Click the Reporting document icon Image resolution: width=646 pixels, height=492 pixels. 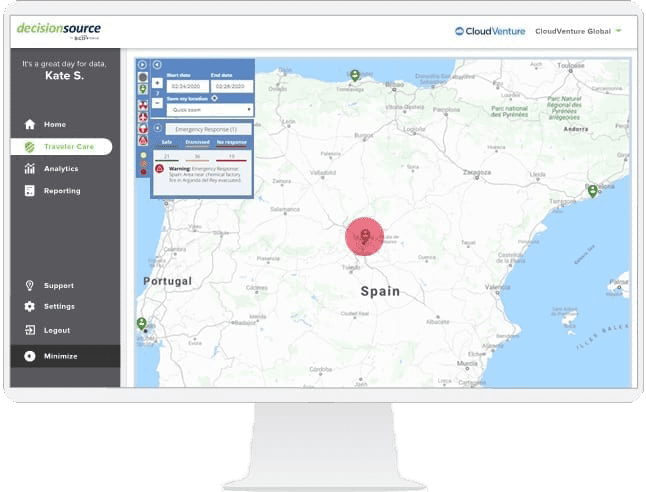[x=29, y=191]
